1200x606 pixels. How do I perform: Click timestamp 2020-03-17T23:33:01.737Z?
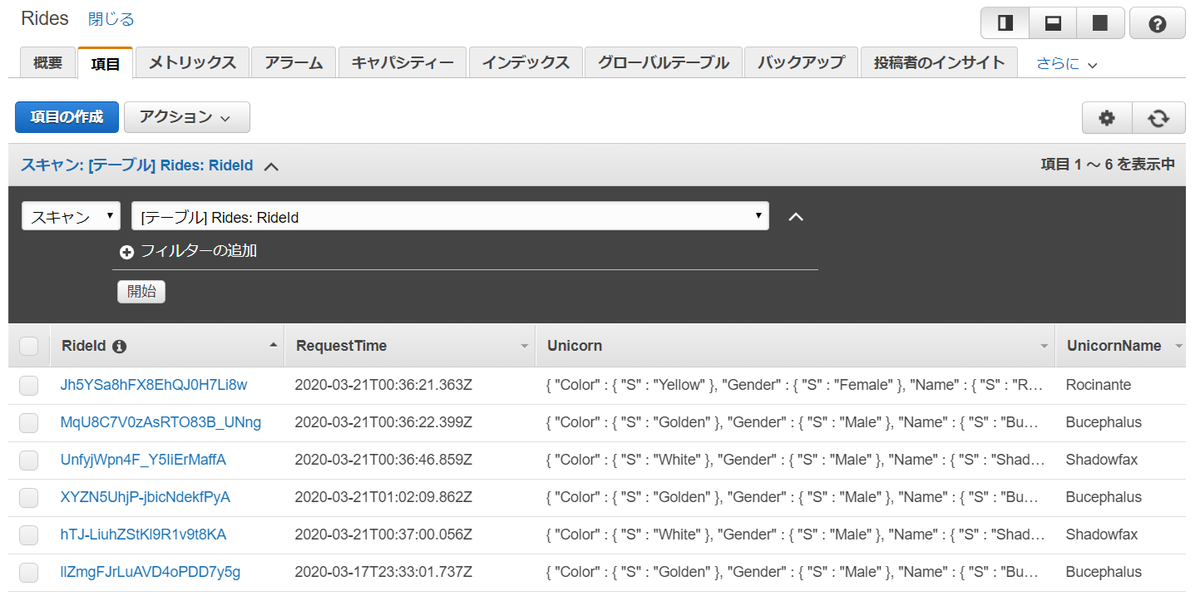383,573
